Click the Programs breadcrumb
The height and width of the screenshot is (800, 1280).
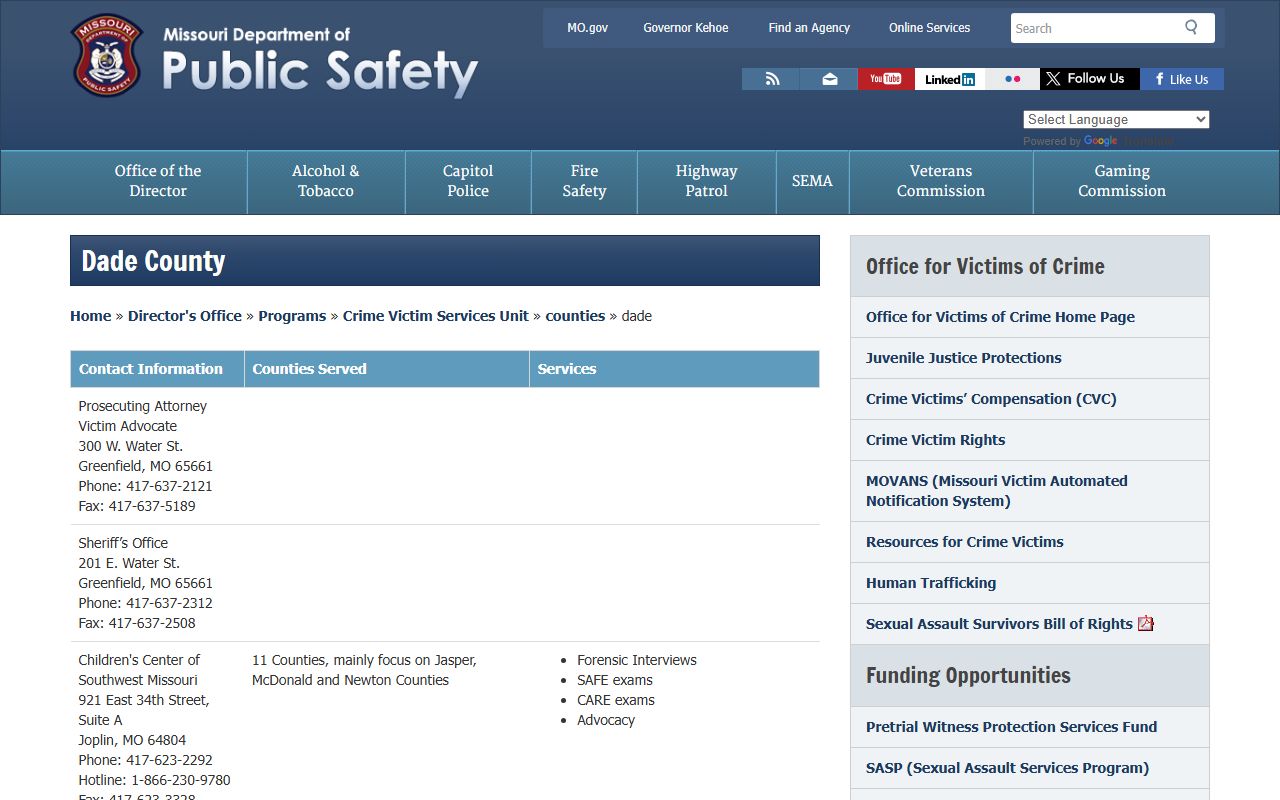pos(292,316)
